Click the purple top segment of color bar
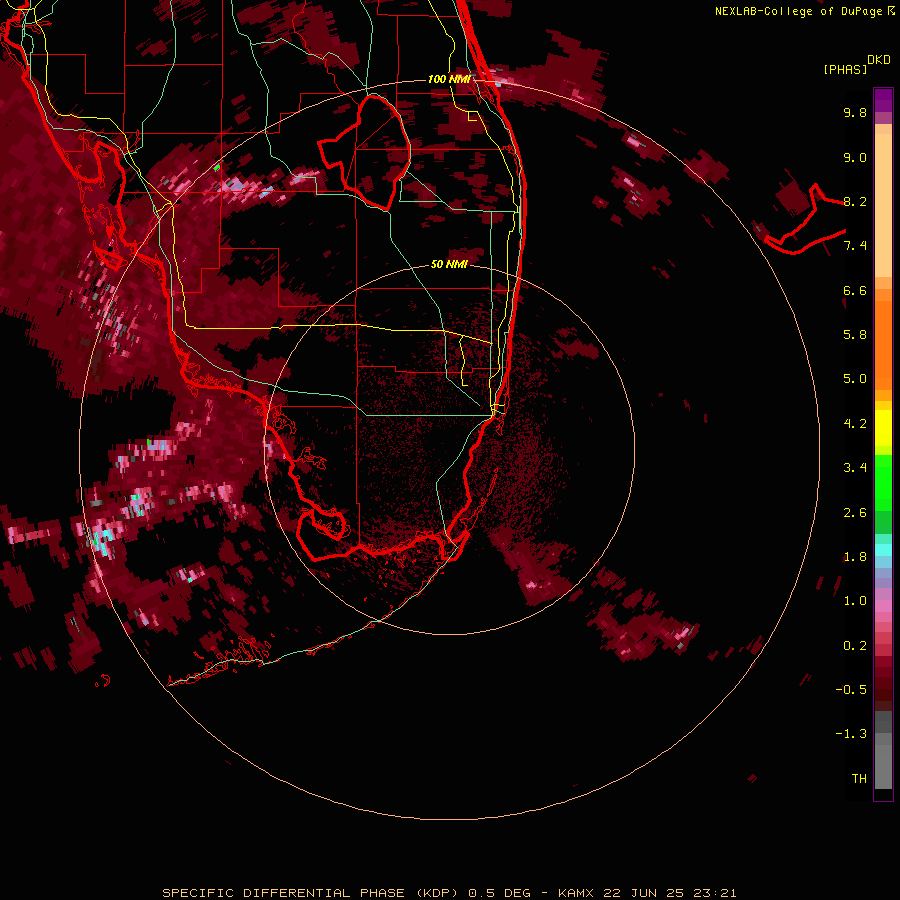This screenshot has width=900, height=900. (883, 100)
